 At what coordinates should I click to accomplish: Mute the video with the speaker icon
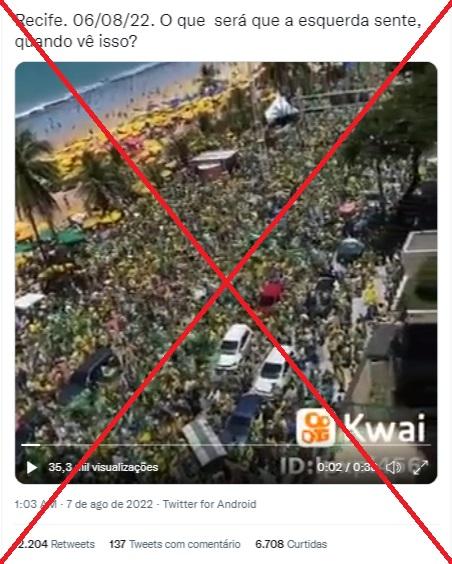[x=393, y=467]
